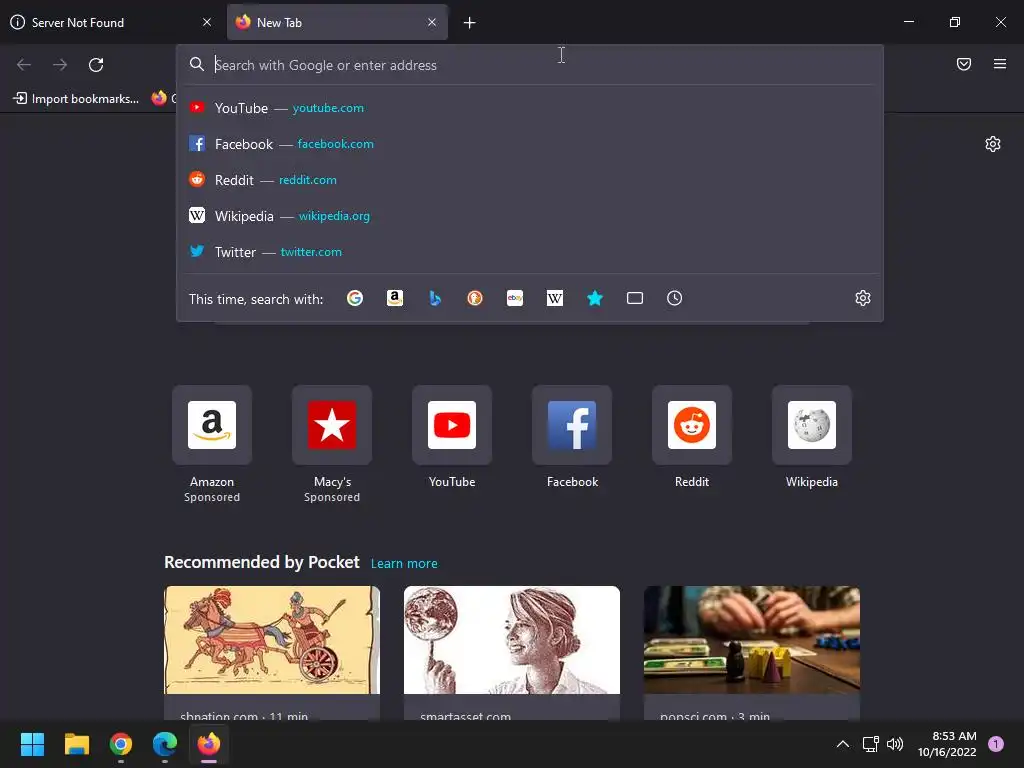The image size is (1024, 768).
Task: Open a new tab with plus button
Action: coord(470,23)
